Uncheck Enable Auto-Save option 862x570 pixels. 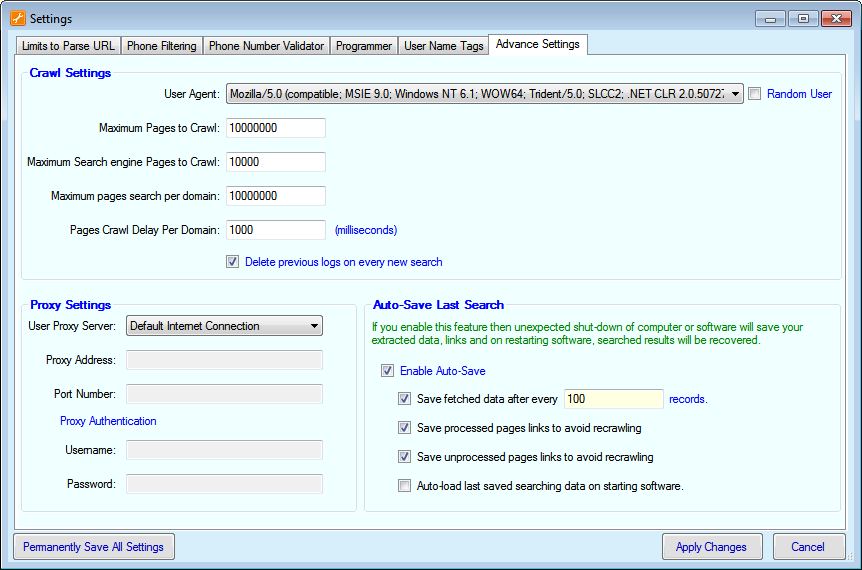[388, 371]
